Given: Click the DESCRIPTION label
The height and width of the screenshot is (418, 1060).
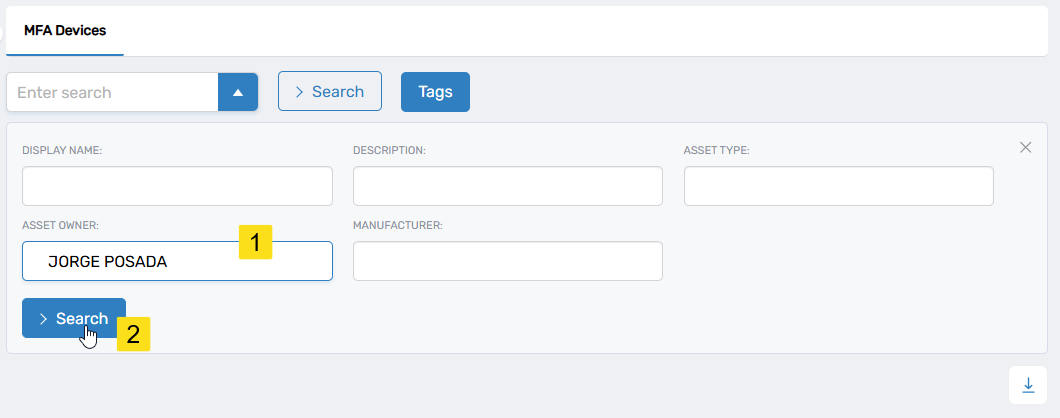Looking at the screenshot, I should pos(389,150).
